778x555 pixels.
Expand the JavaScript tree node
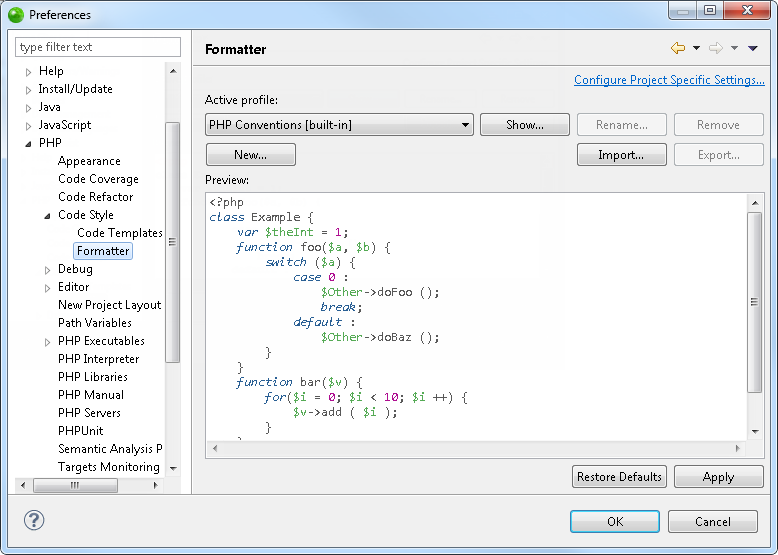[x=28, y=126]
